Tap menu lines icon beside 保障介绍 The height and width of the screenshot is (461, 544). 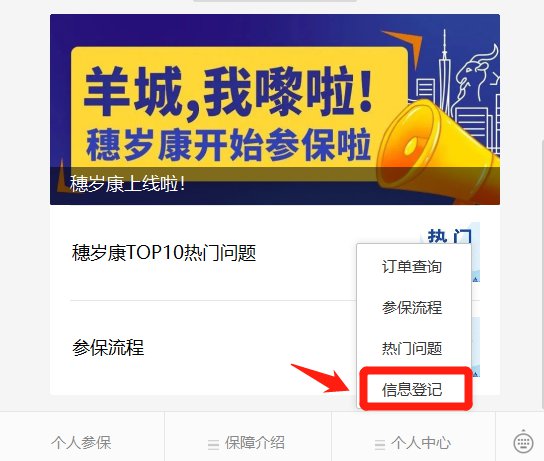[213, 445]
